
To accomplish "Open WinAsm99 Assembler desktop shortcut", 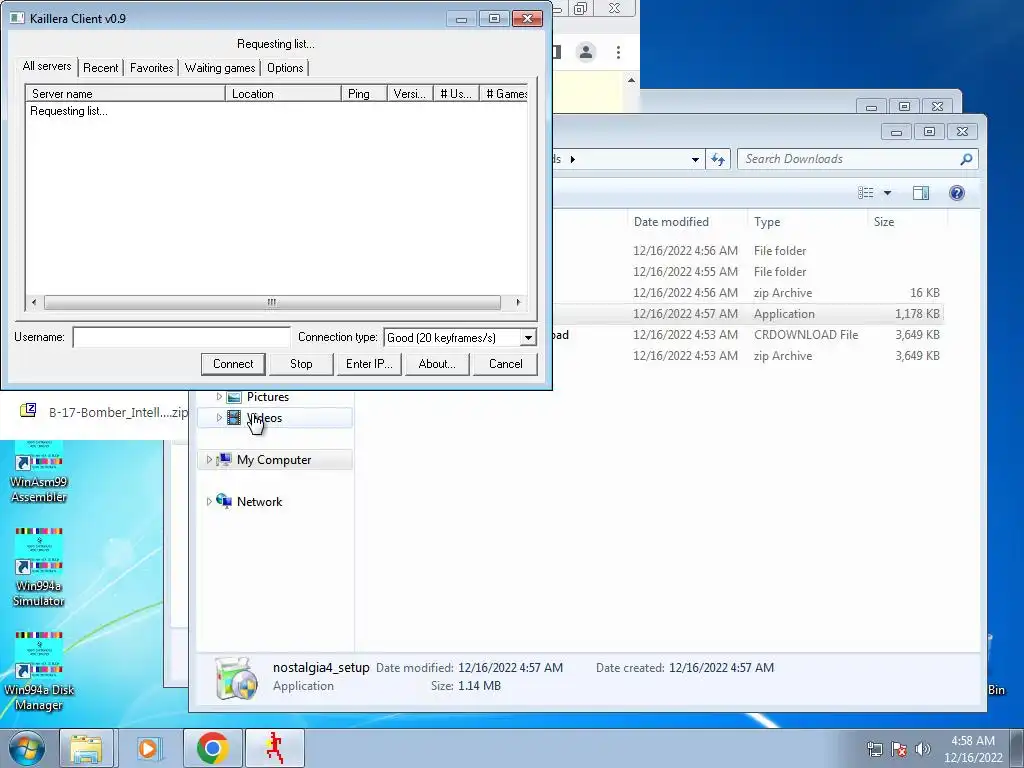I will click(x=39, y=472).
